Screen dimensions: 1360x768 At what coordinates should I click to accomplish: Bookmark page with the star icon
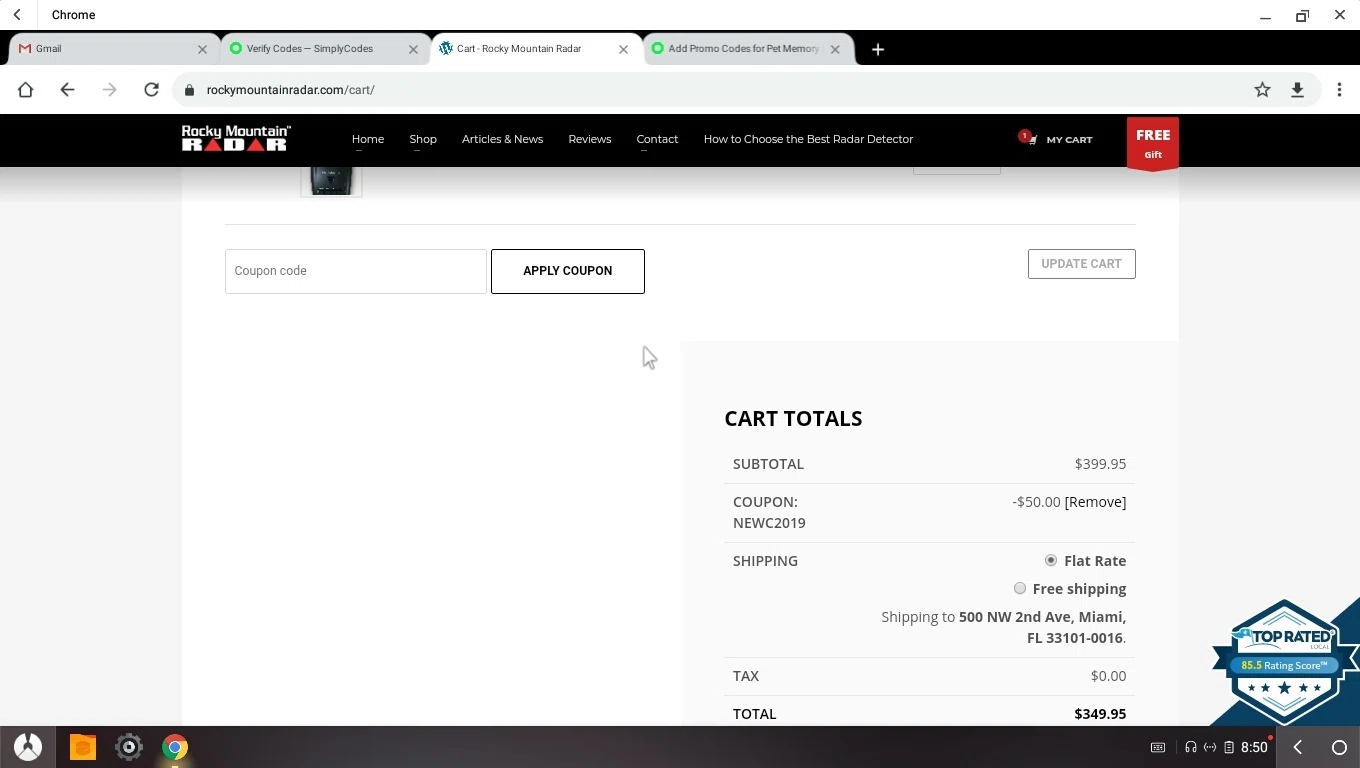[1263, 90]
